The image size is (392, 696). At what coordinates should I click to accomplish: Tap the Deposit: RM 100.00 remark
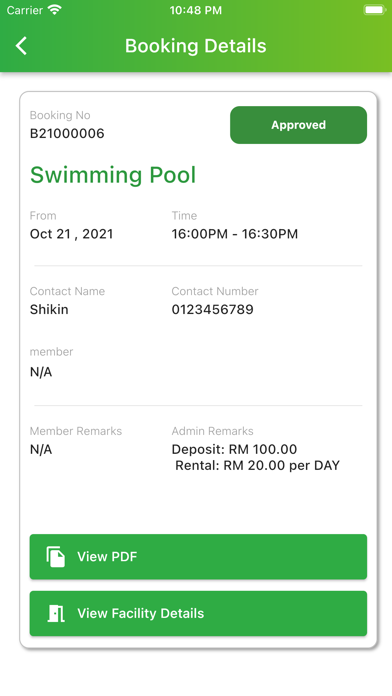point(234,449)
